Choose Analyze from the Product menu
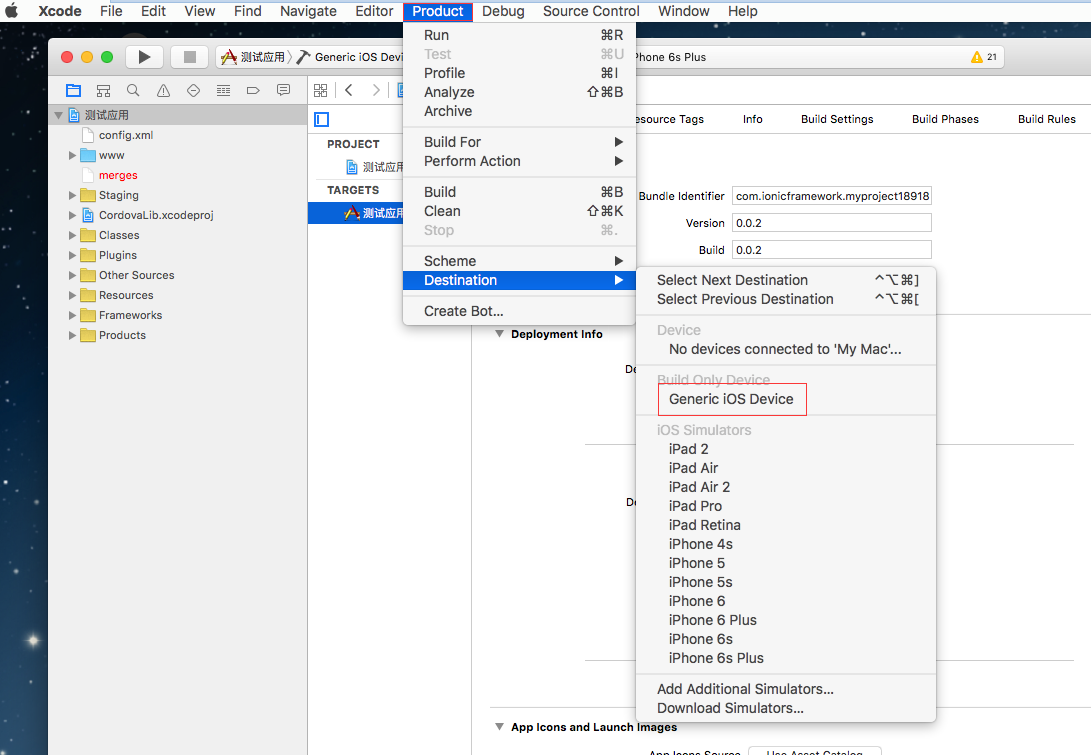Viewport: 1091px width, 755px height. [519, 92]
